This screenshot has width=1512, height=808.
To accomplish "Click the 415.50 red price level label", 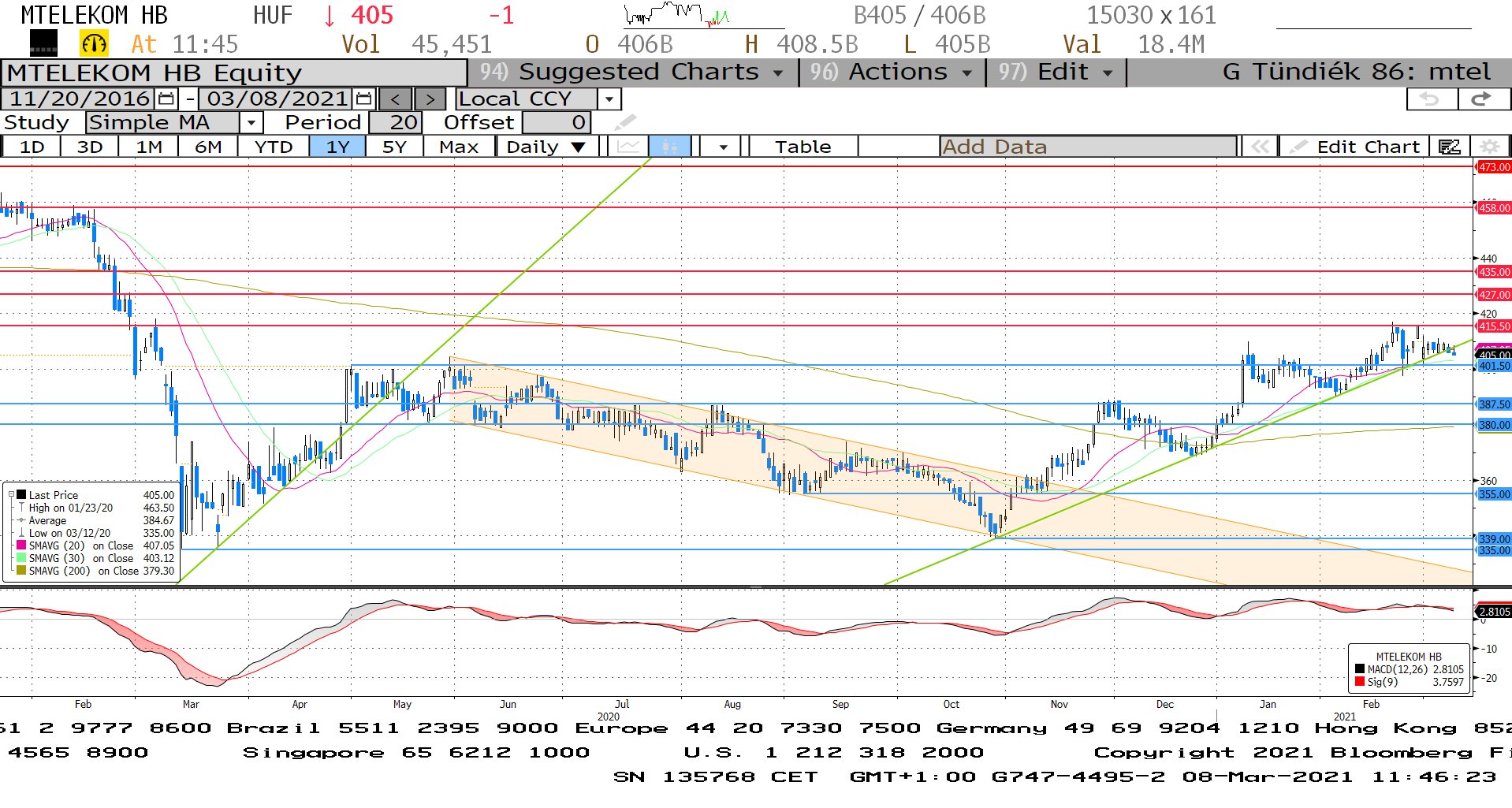I will (1493, 326).
